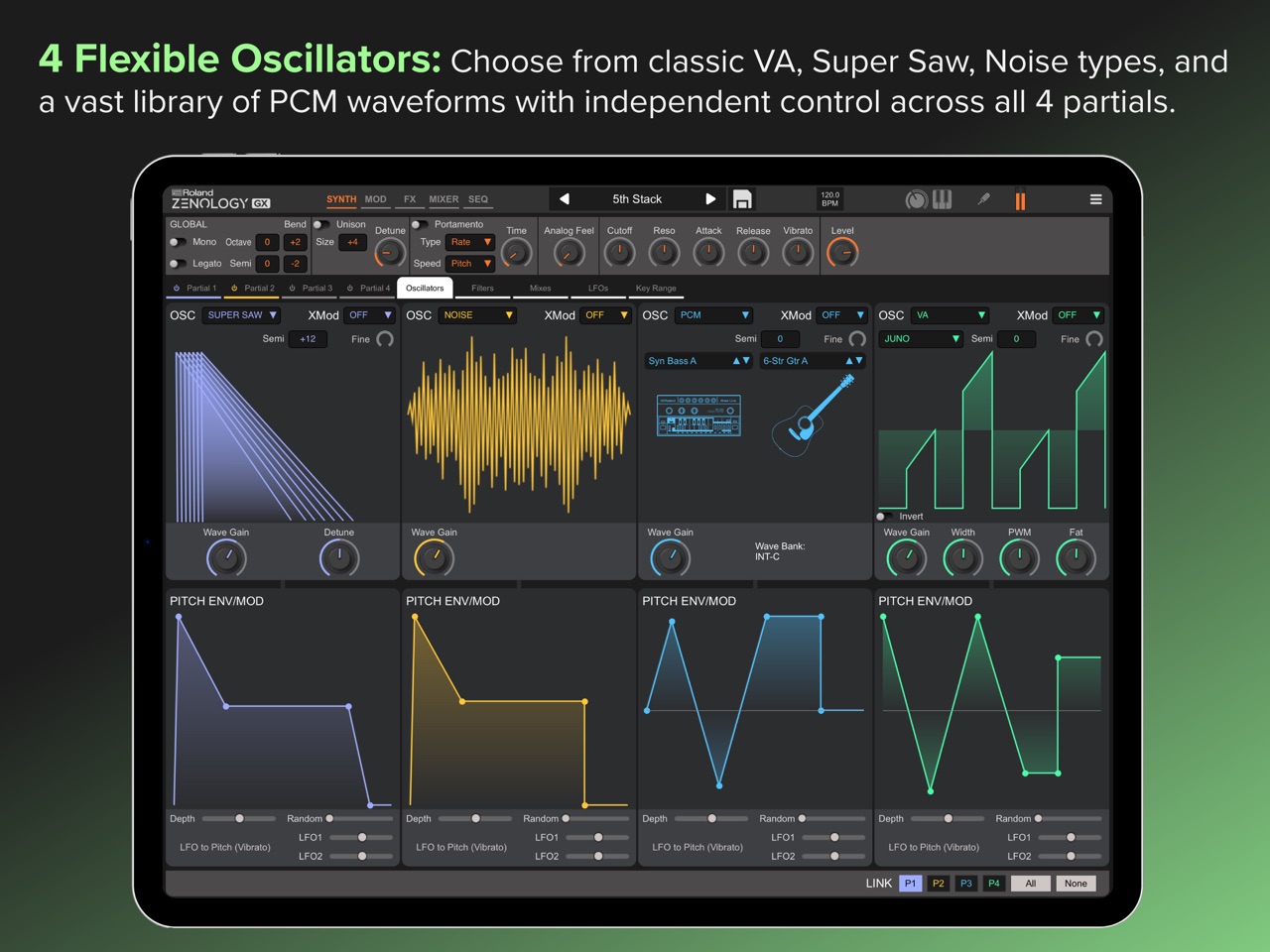Click the Partial 4 power icon
The image size is (1270, 952).
[x=349, y=289]
